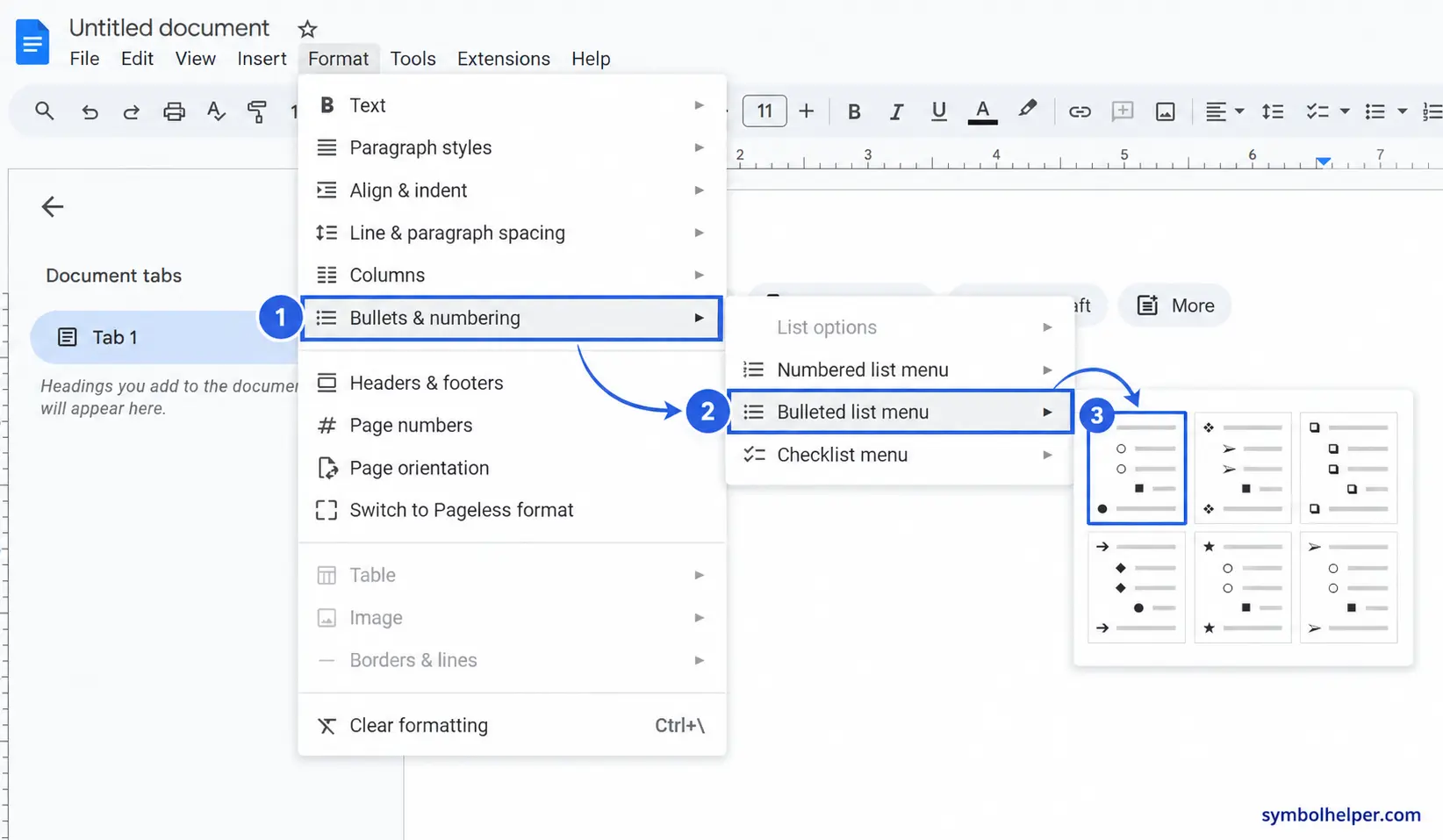
Task: Click the Format menu
Action: point(338,59)
